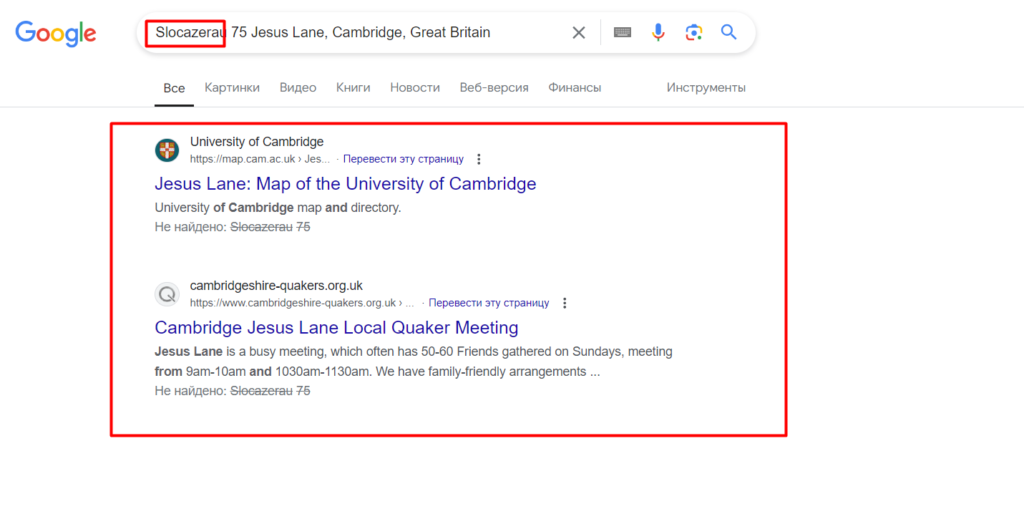Select the Все tab

point(174,88)
